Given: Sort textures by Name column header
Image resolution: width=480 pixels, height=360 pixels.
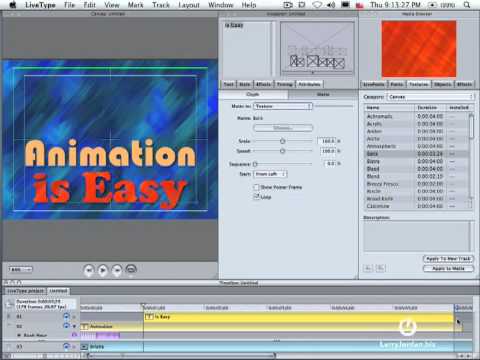Looking at the screenshot, I should [389, 108].
